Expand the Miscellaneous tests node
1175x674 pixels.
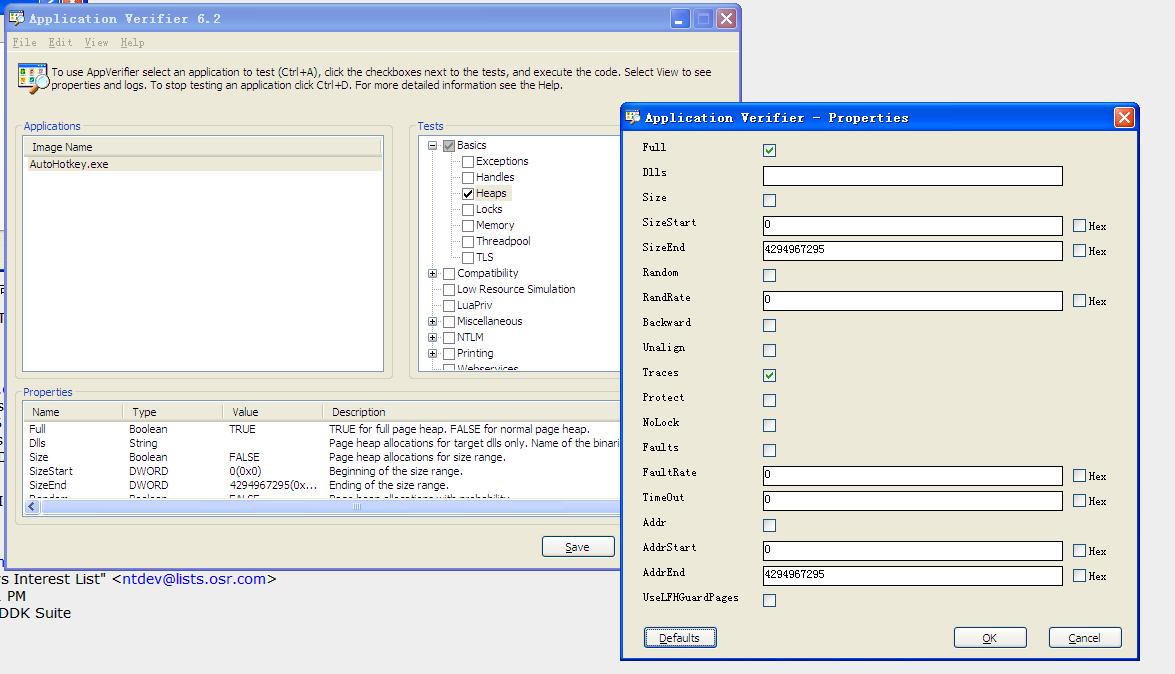point(433,321)
